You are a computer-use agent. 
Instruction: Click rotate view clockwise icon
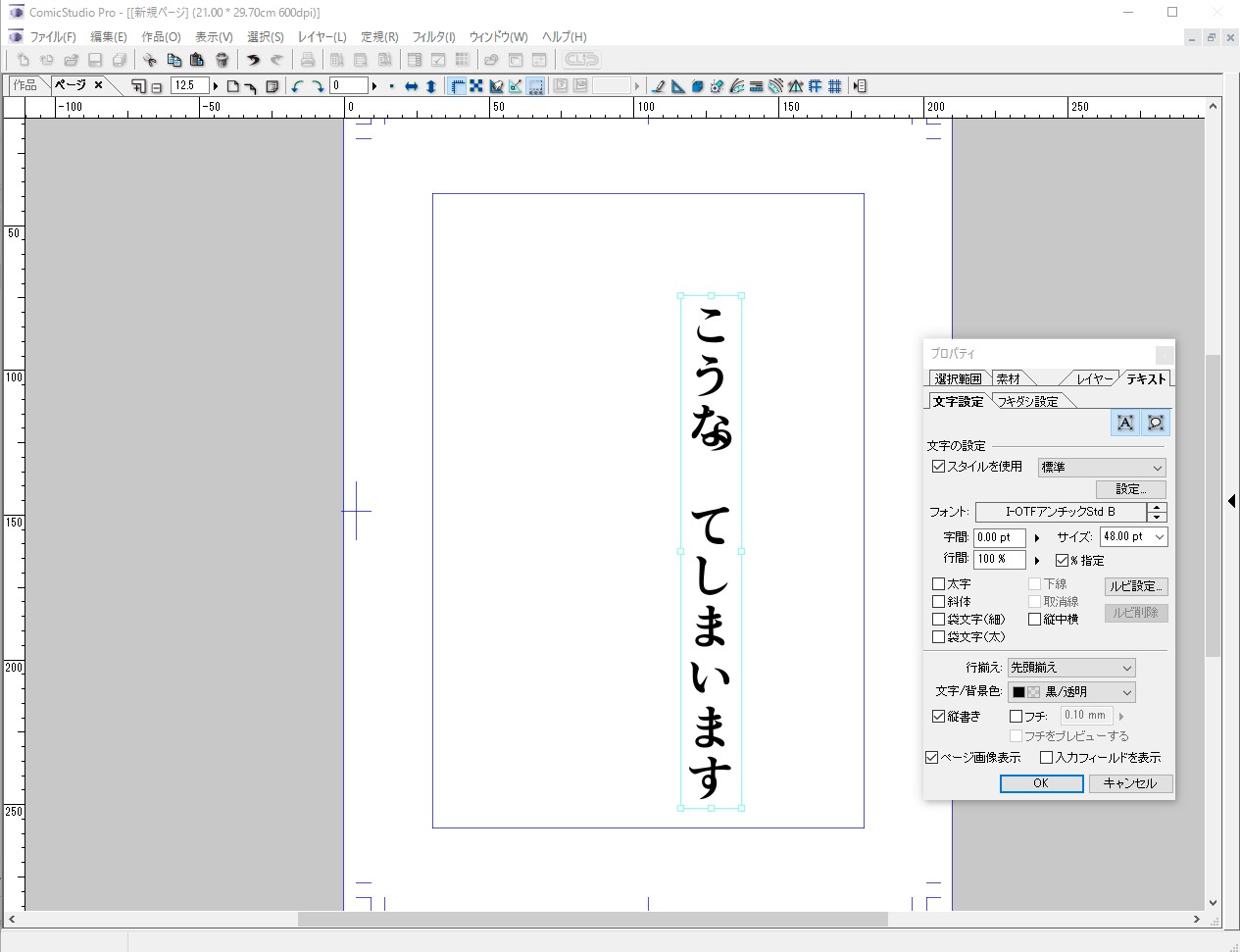point(318,86)
